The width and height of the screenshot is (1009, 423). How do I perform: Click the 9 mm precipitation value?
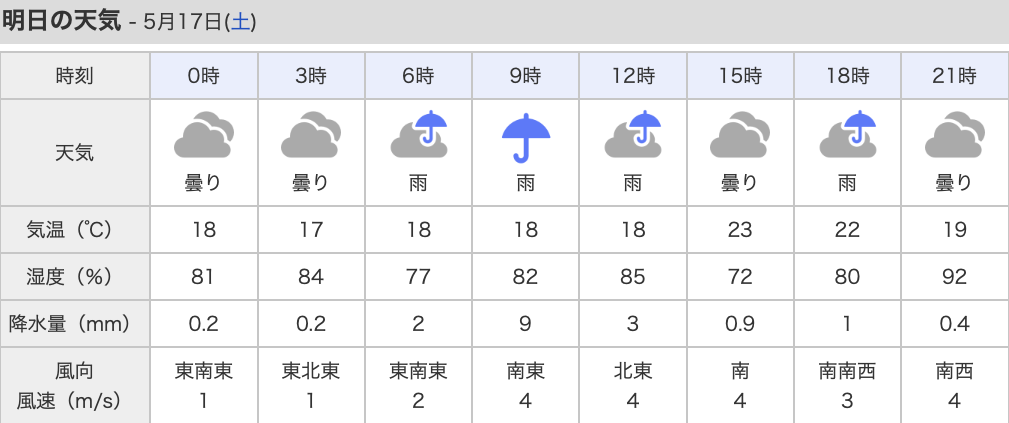[x=526, y=323]
